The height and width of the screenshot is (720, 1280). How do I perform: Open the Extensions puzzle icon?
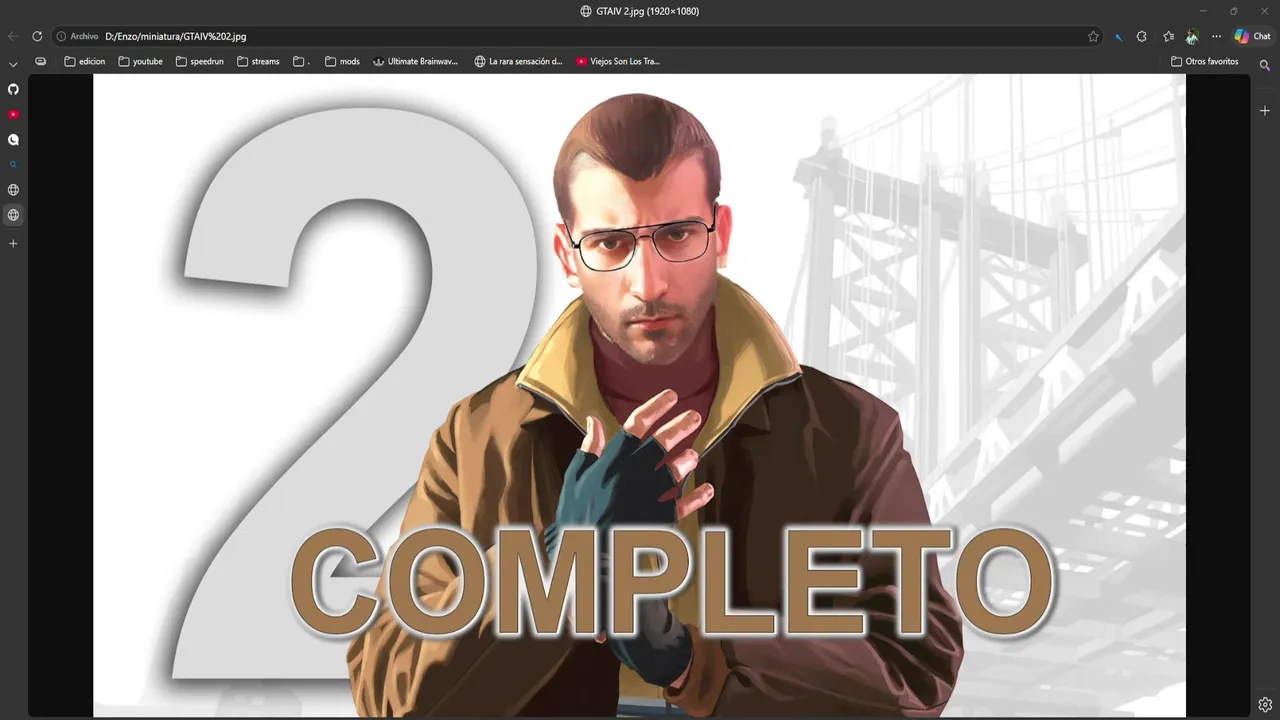(1142, 36)
